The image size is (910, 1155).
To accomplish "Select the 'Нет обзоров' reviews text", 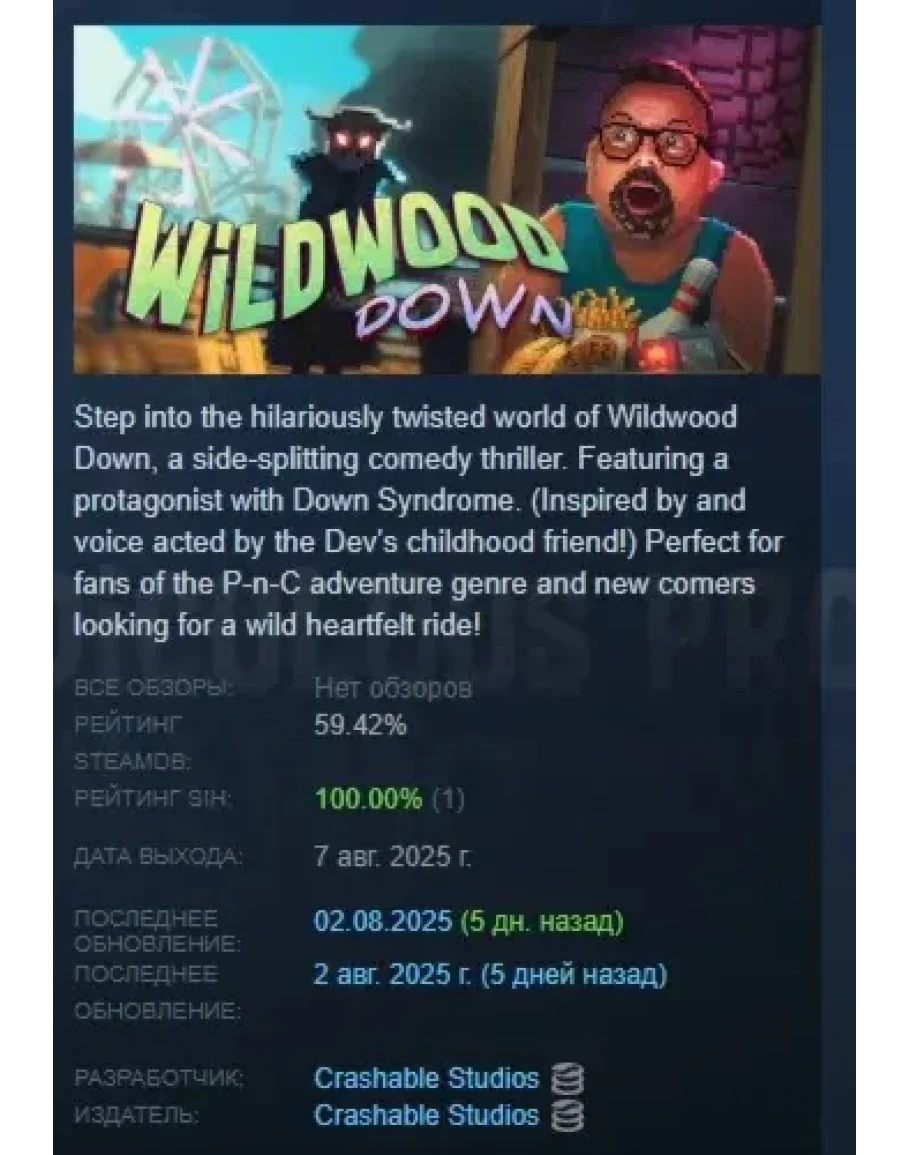I will point(393,688).
